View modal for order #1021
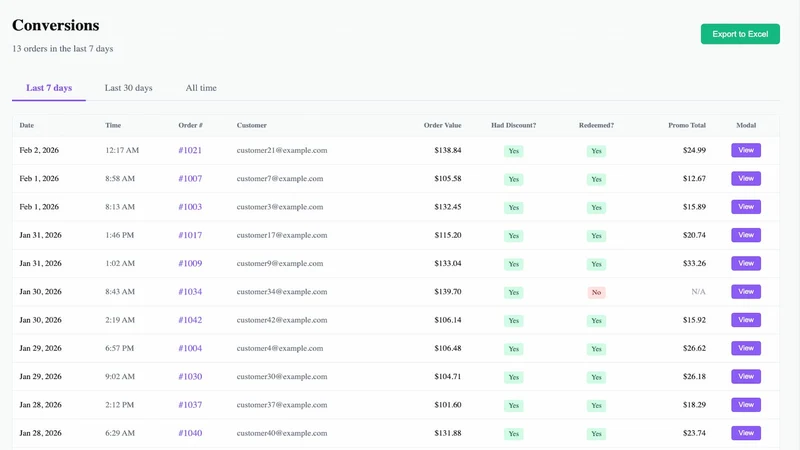 745,150
